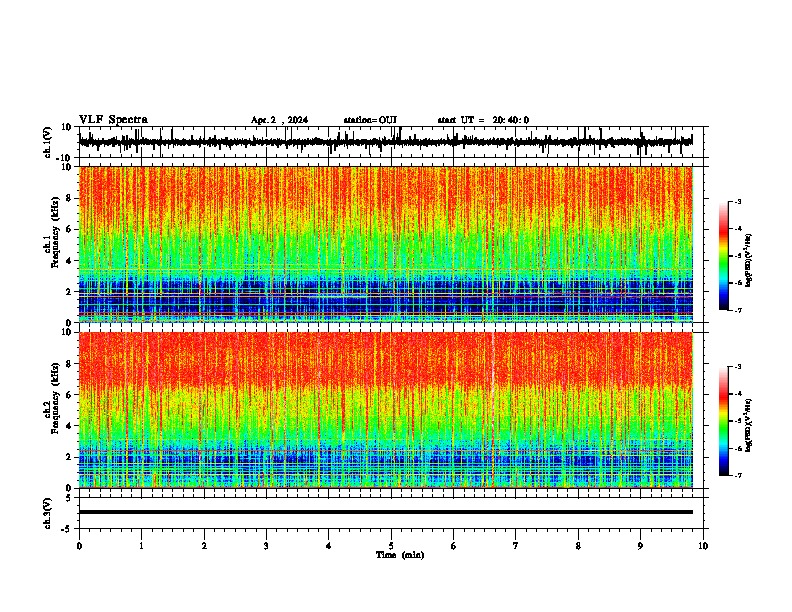
Task: Click the time axis tick label 0
Action: [79, 546]
